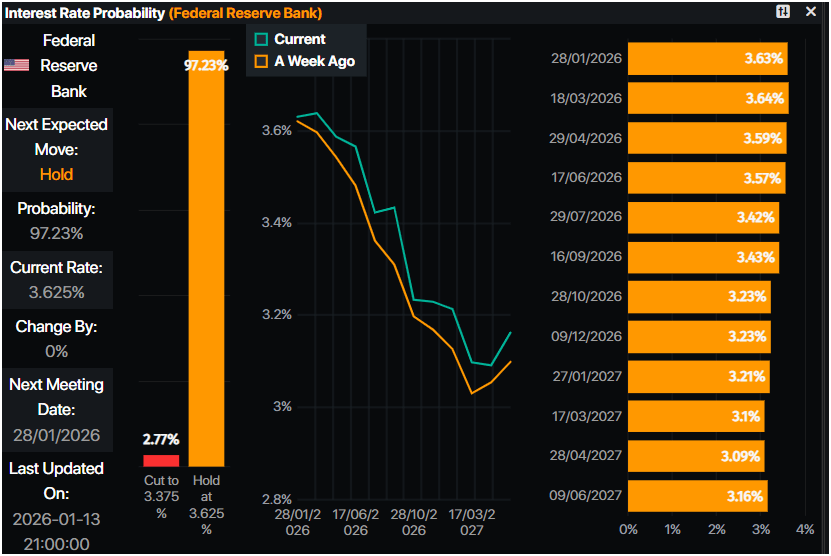Close the Interest Rate Probability widget

(x=811, y=12)
